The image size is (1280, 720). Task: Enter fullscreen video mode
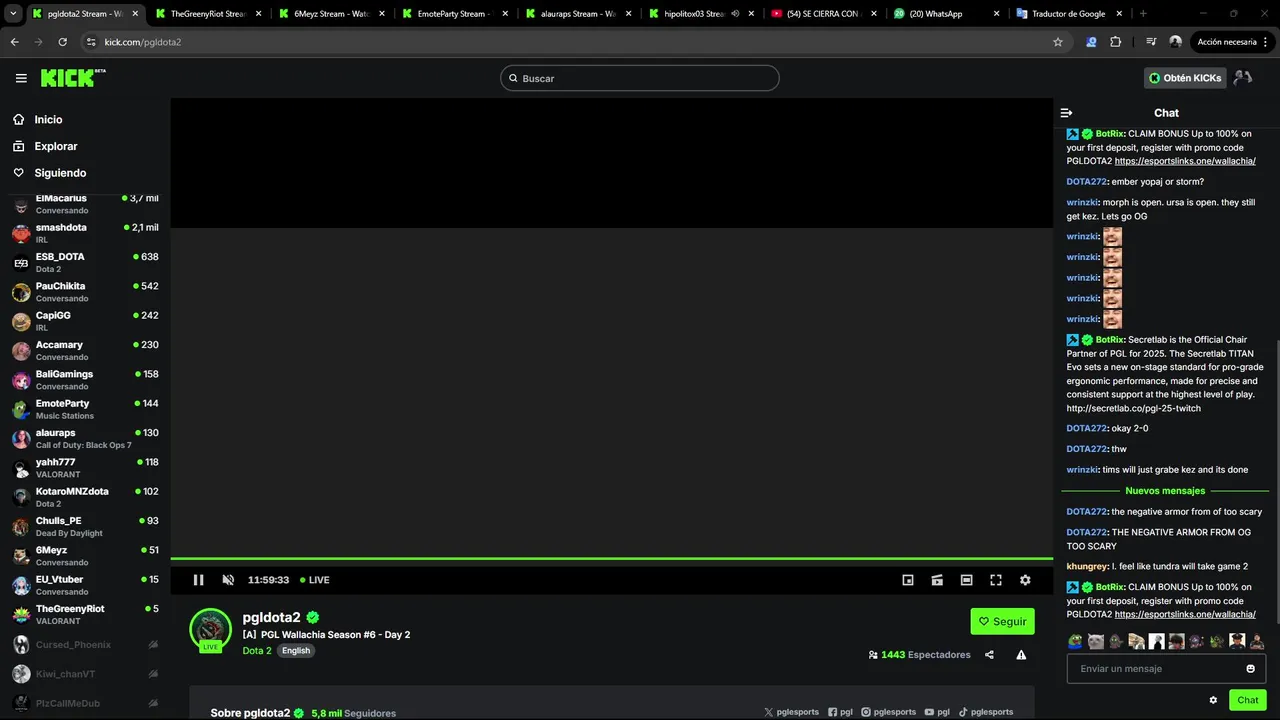[x=996, y=580]
